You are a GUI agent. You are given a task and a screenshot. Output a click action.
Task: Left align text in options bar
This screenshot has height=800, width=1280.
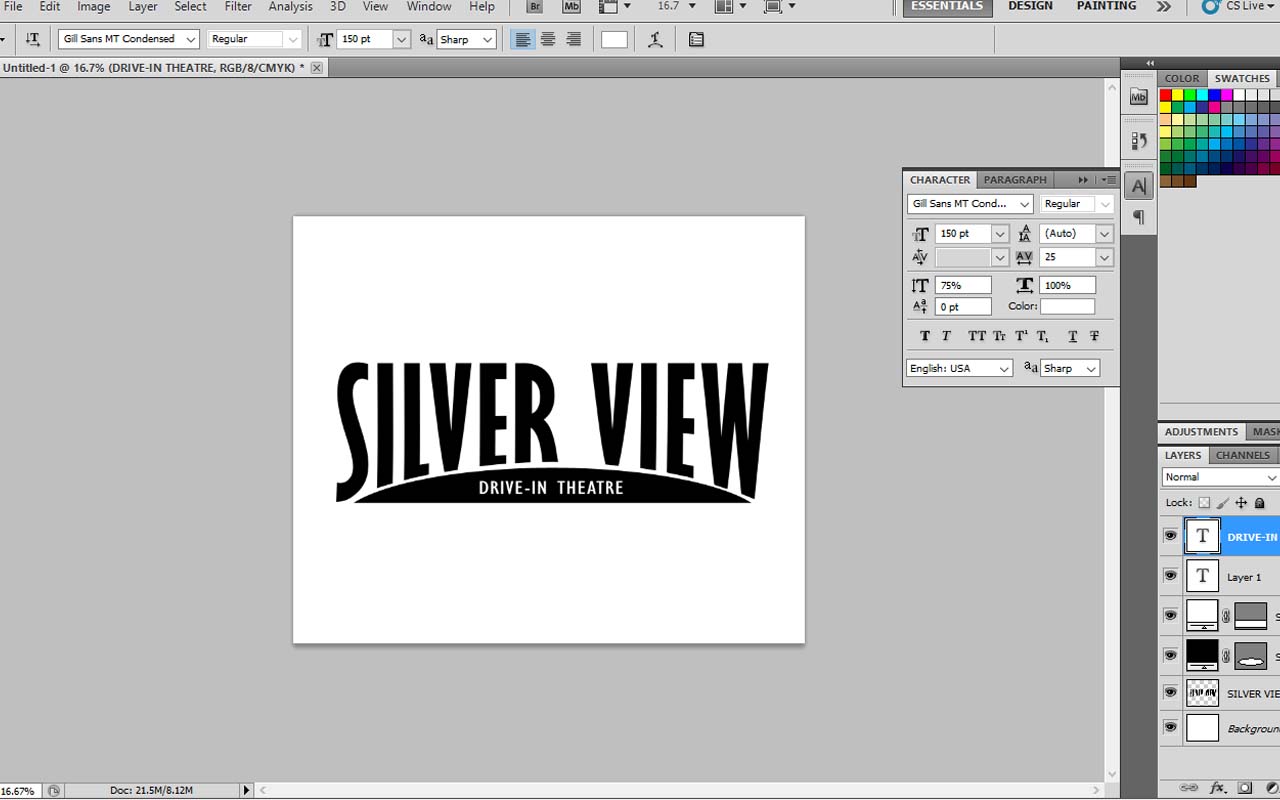pyautogui.click(x=522, y=39)
